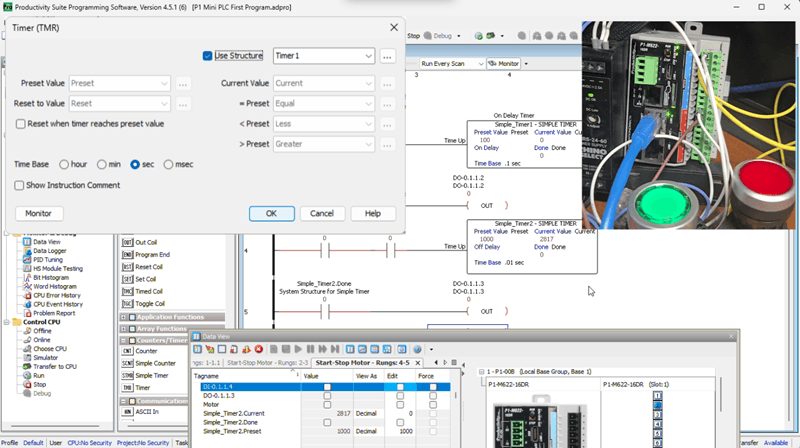Open Data View in the project tree
The image size is (800, 448).
click(x=46, y=242)
